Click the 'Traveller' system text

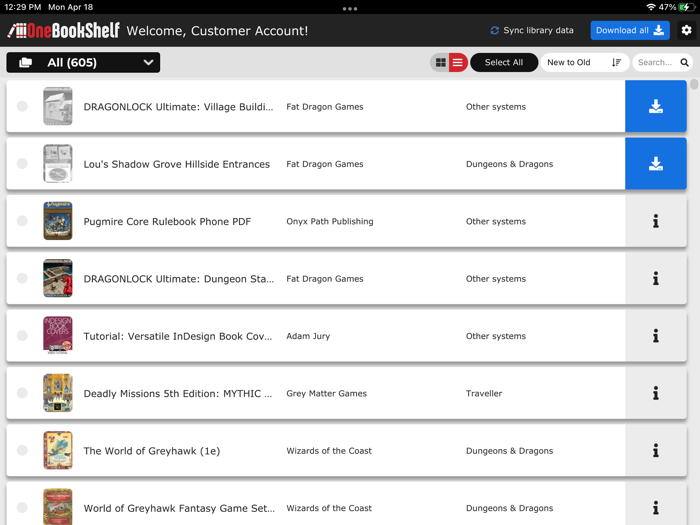pos(484,393)
